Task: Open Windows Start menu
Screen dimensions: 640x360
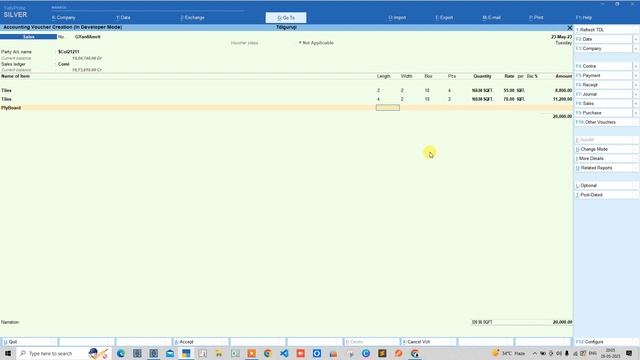Action: point(7,353)
